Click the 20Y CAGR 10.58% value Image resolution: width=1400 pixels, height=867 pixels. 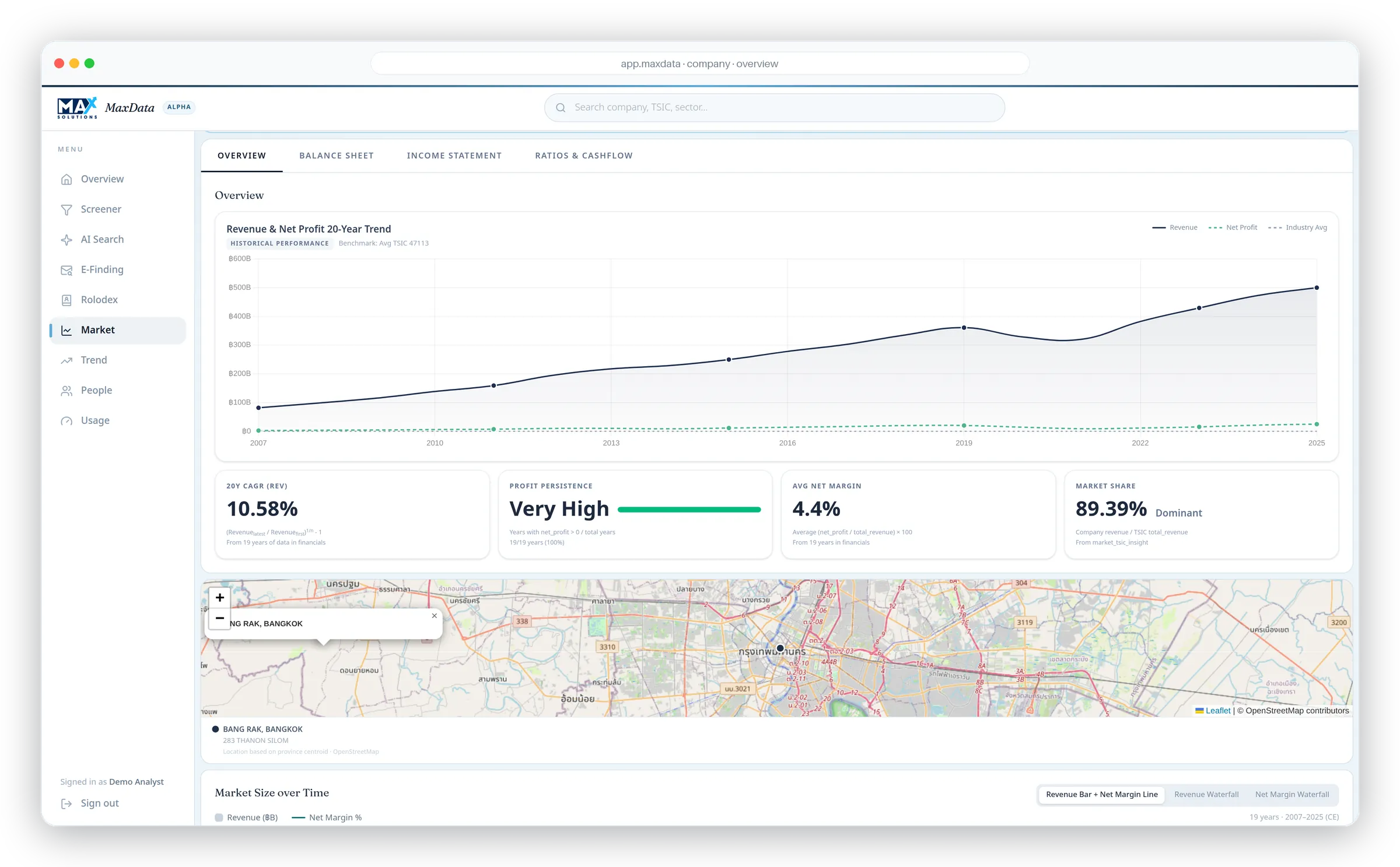[x=262, y=509]
